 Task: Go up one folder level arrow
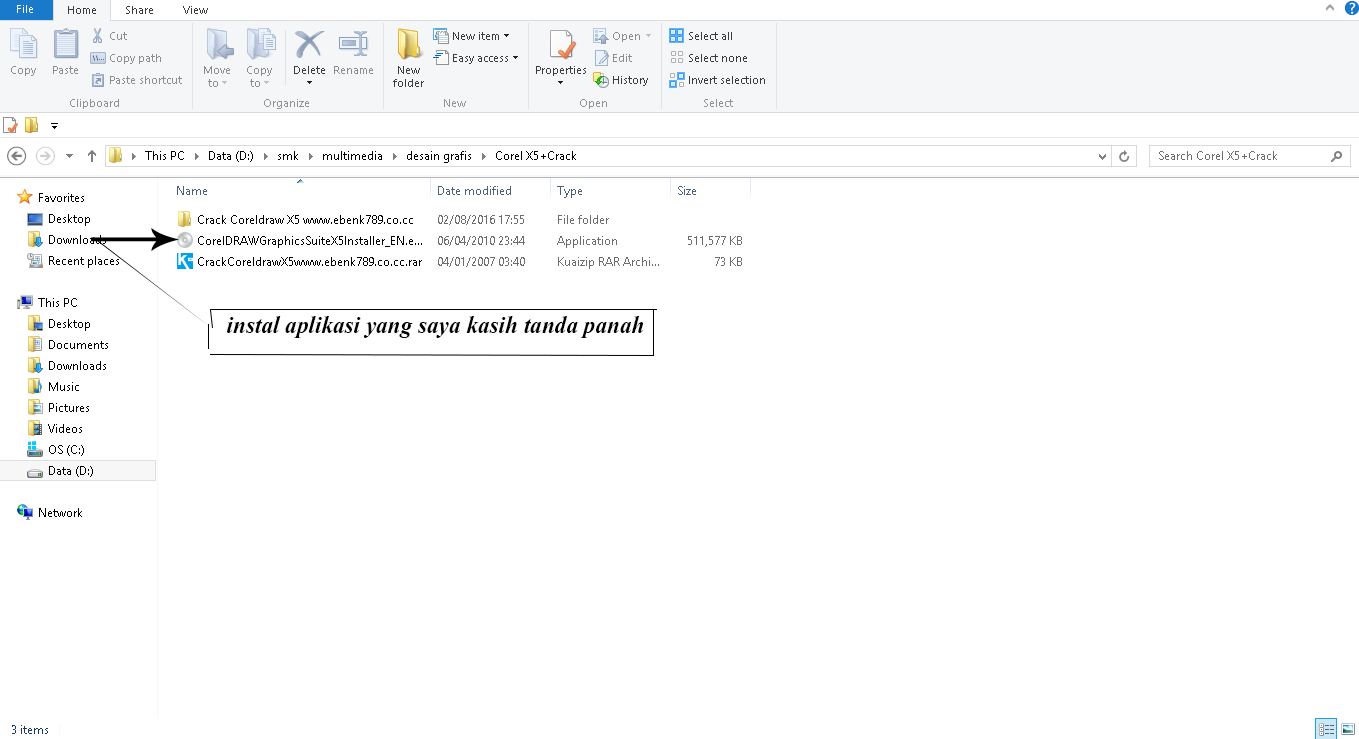(x=92, y=156)
